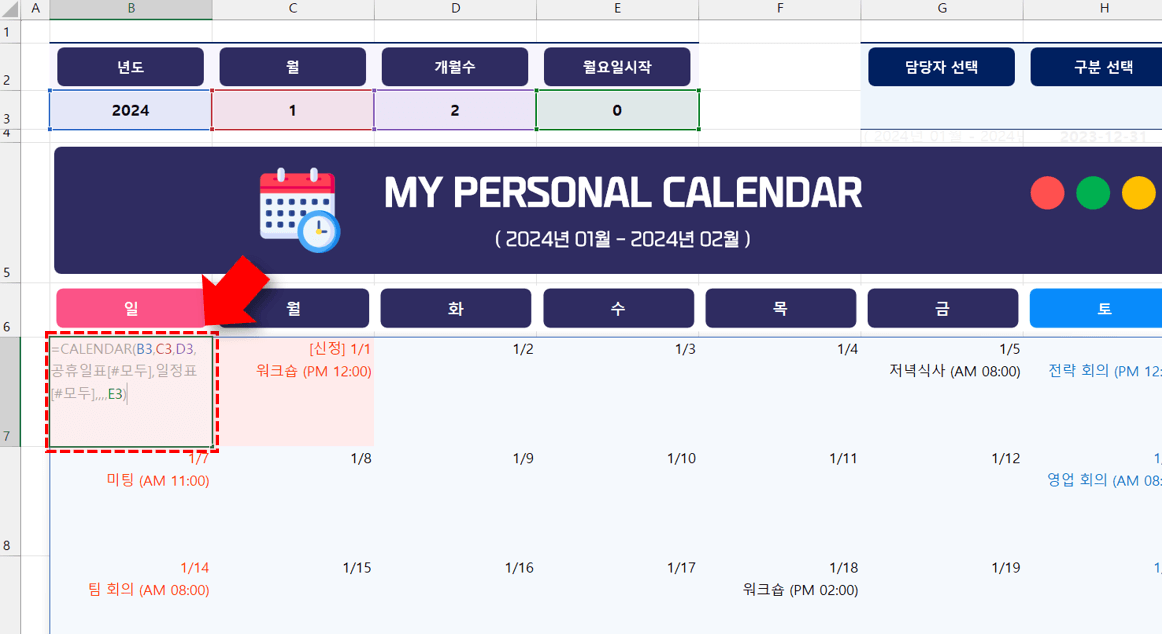Click the green circle in banner

coord(1092,193)
